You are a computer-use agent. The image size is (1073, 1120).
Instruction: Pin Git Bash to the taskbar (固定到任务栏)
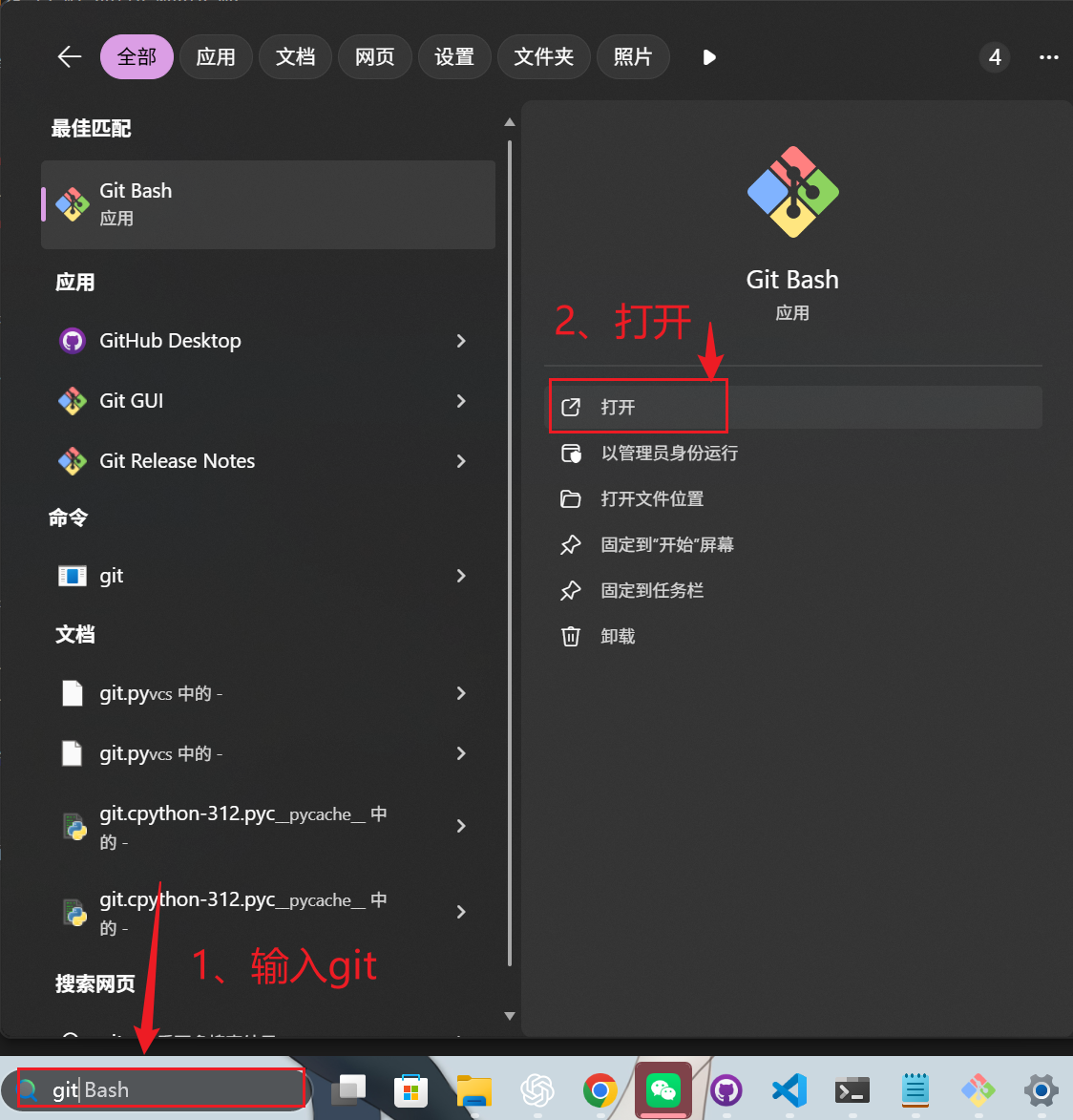click(653, 590)
